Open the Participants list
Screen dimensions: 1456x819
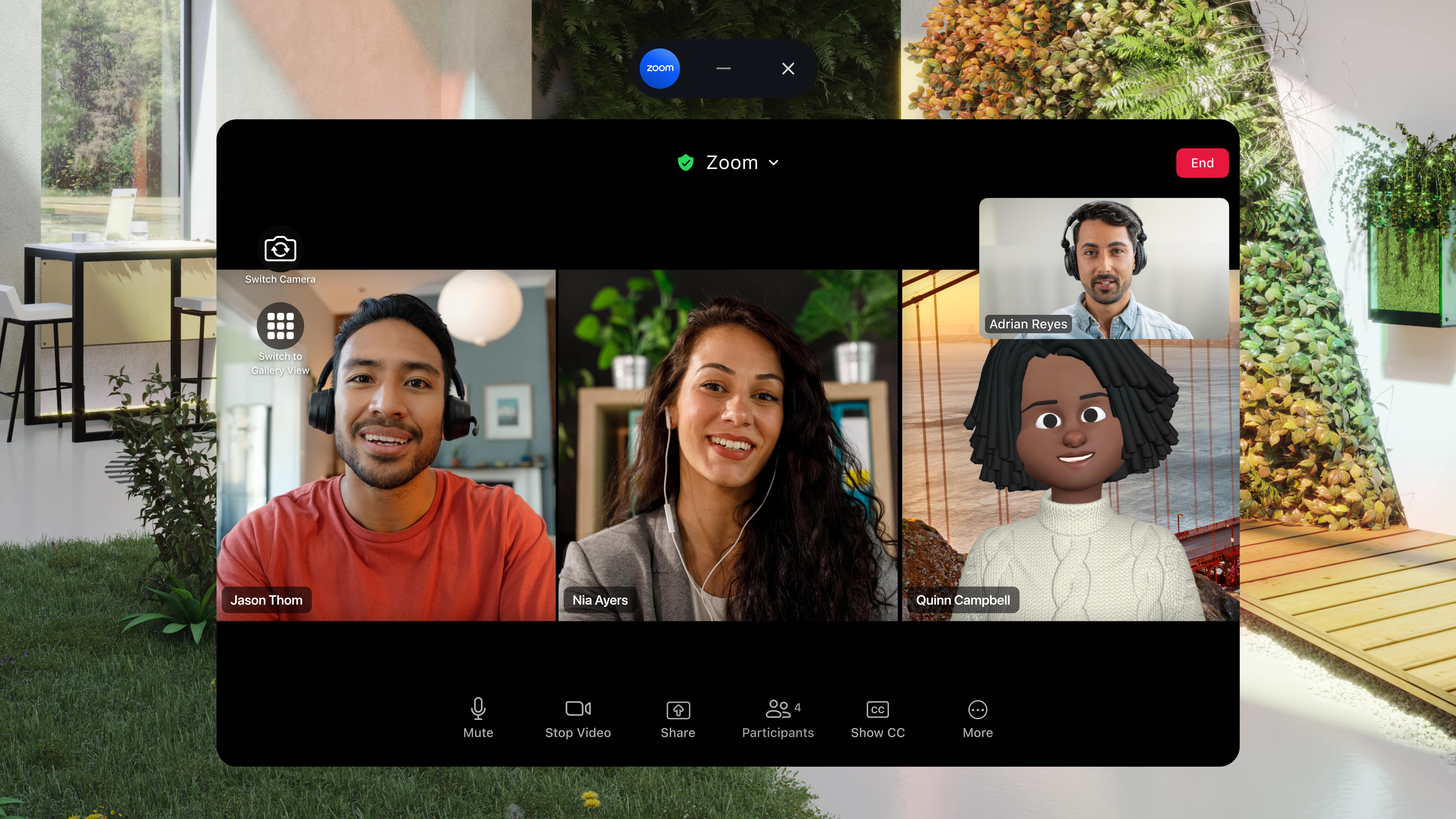tap(778, 717)
